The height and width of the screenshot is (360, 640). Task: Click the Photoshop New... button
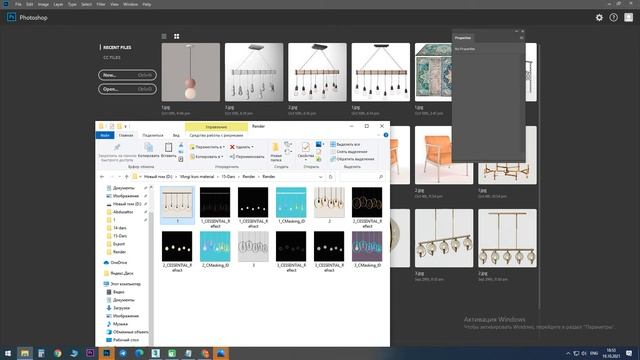127,75
